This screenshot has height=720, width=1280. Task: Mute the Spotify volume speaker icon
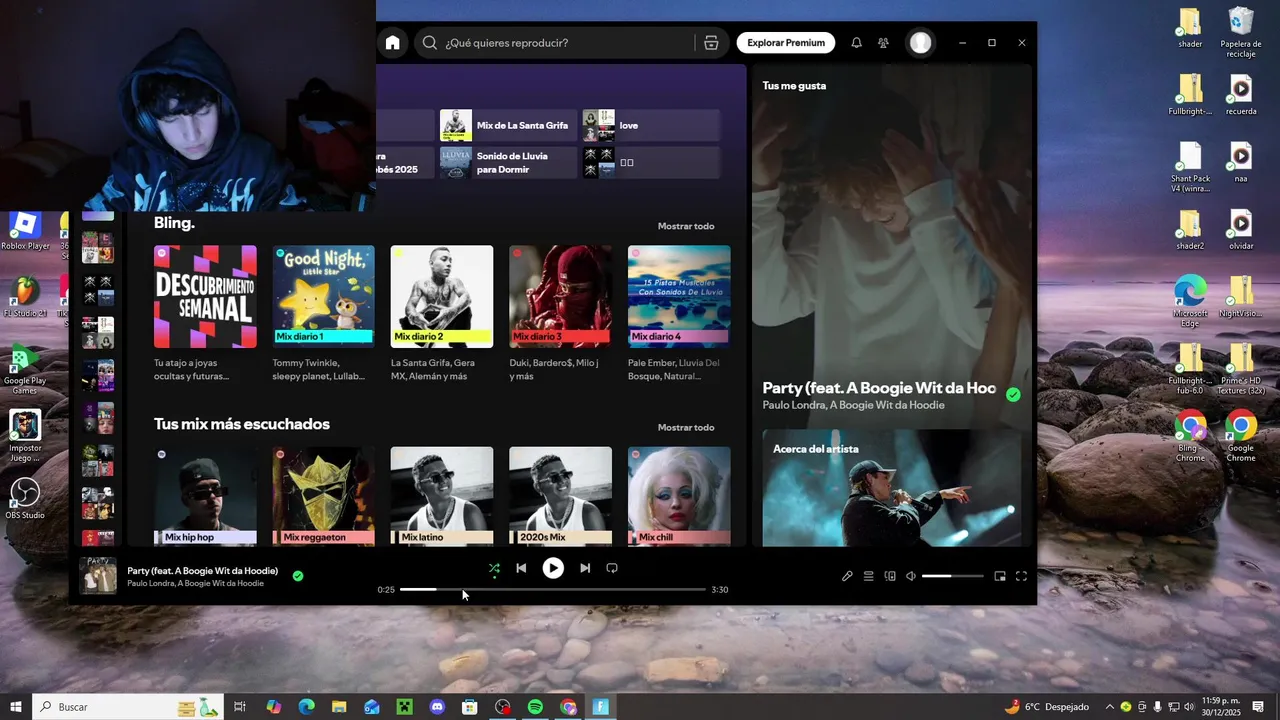pyautogui.click(x=911, y=576)
